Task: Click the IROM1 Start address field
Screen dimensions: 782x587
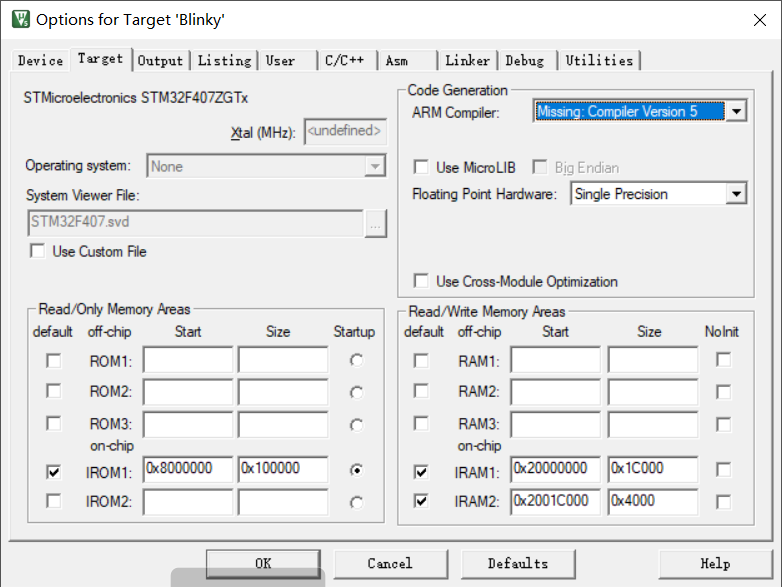Action: (188, 469)
